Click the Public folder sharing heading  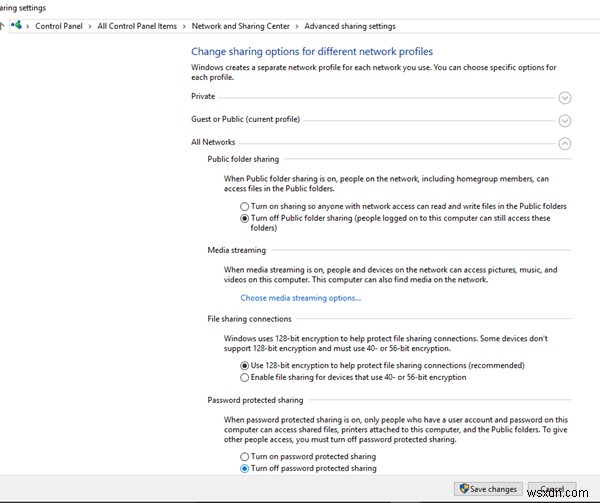[x=243, y=159]
